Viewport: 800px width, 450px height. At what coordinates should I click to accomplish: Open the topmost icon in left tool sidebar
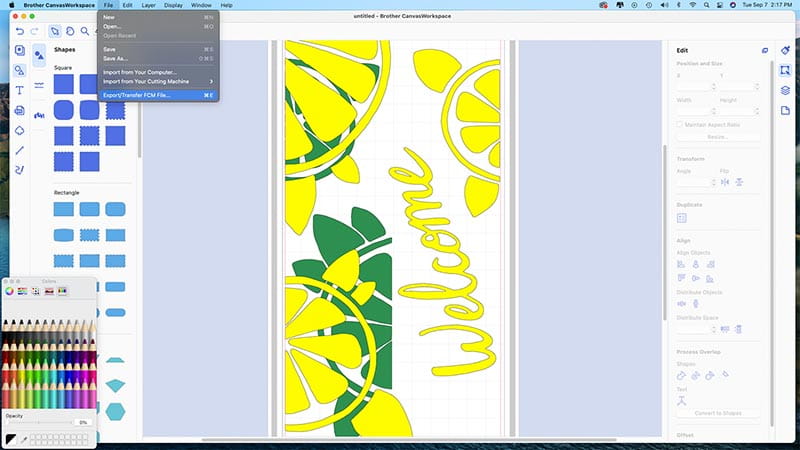click(19, 51)
